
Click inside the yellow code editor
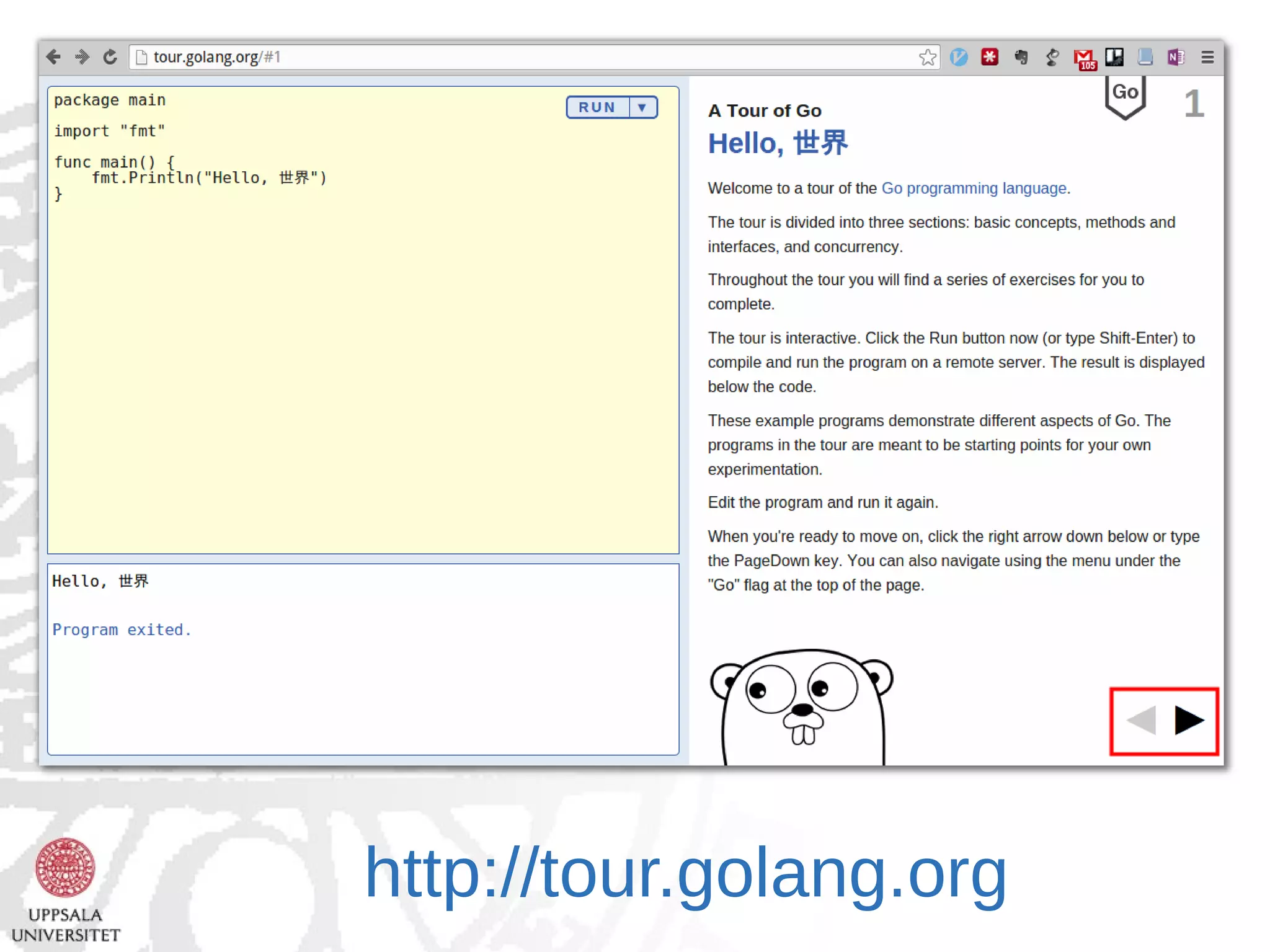(363, 320)
